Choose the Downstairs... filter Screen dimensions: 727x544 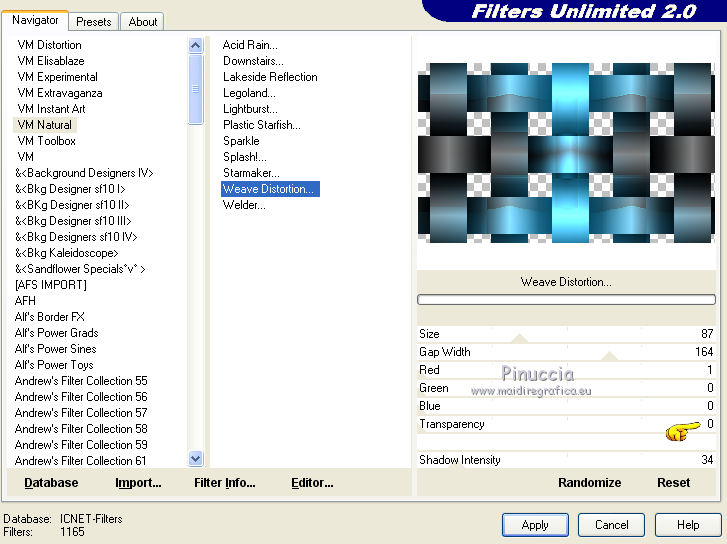(253, 61)
